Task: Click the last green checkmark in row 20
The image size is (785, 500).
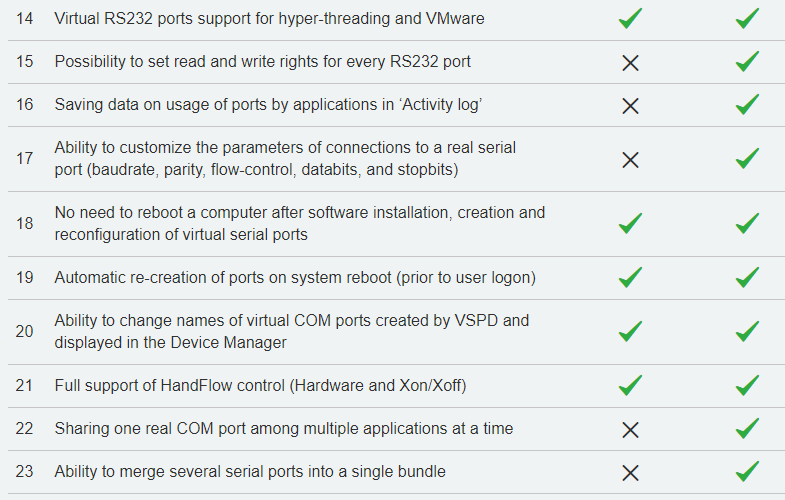Action: [x=747, y=331]
